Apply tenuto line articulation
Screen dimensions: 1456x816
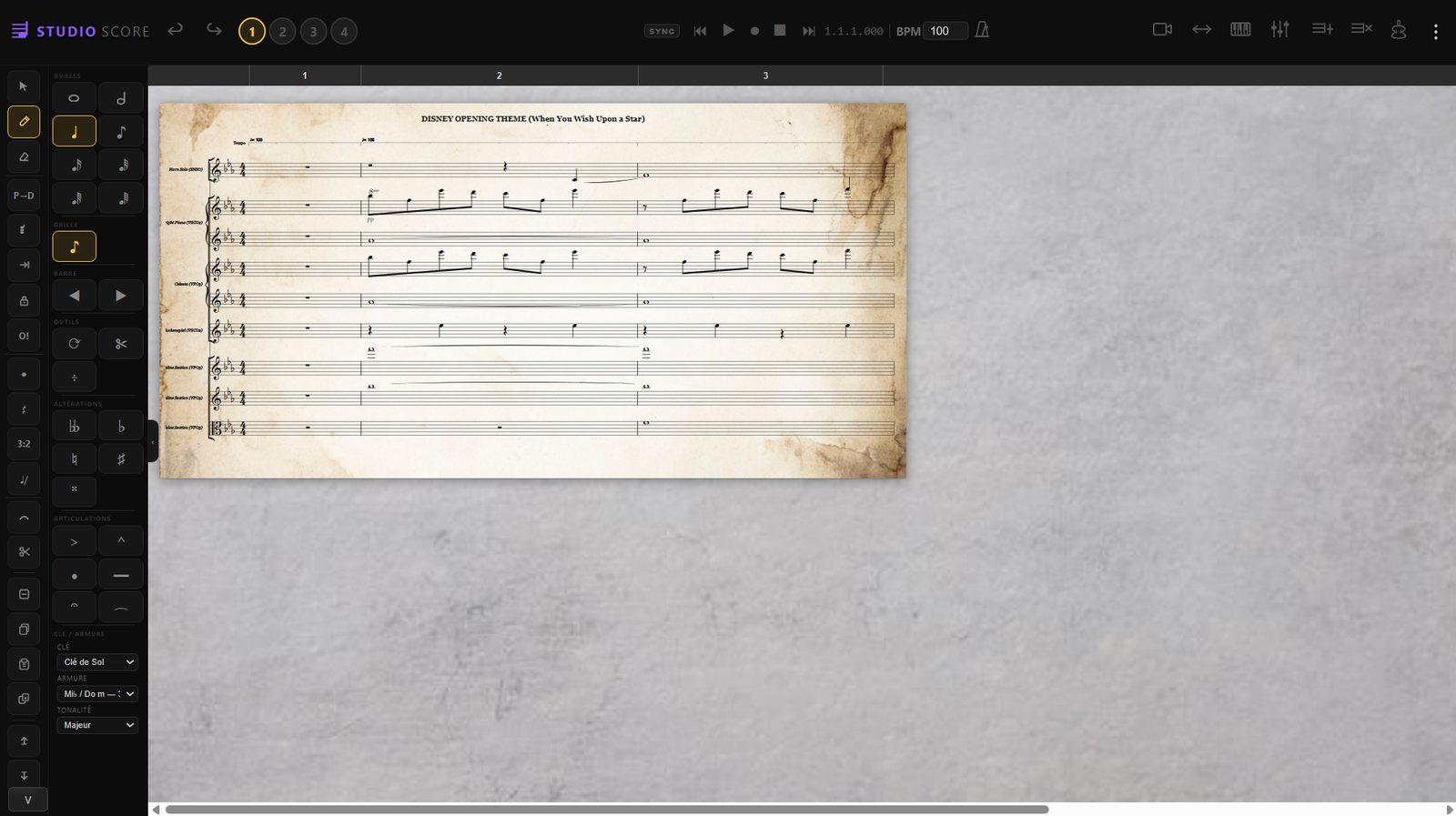[121, 576]
